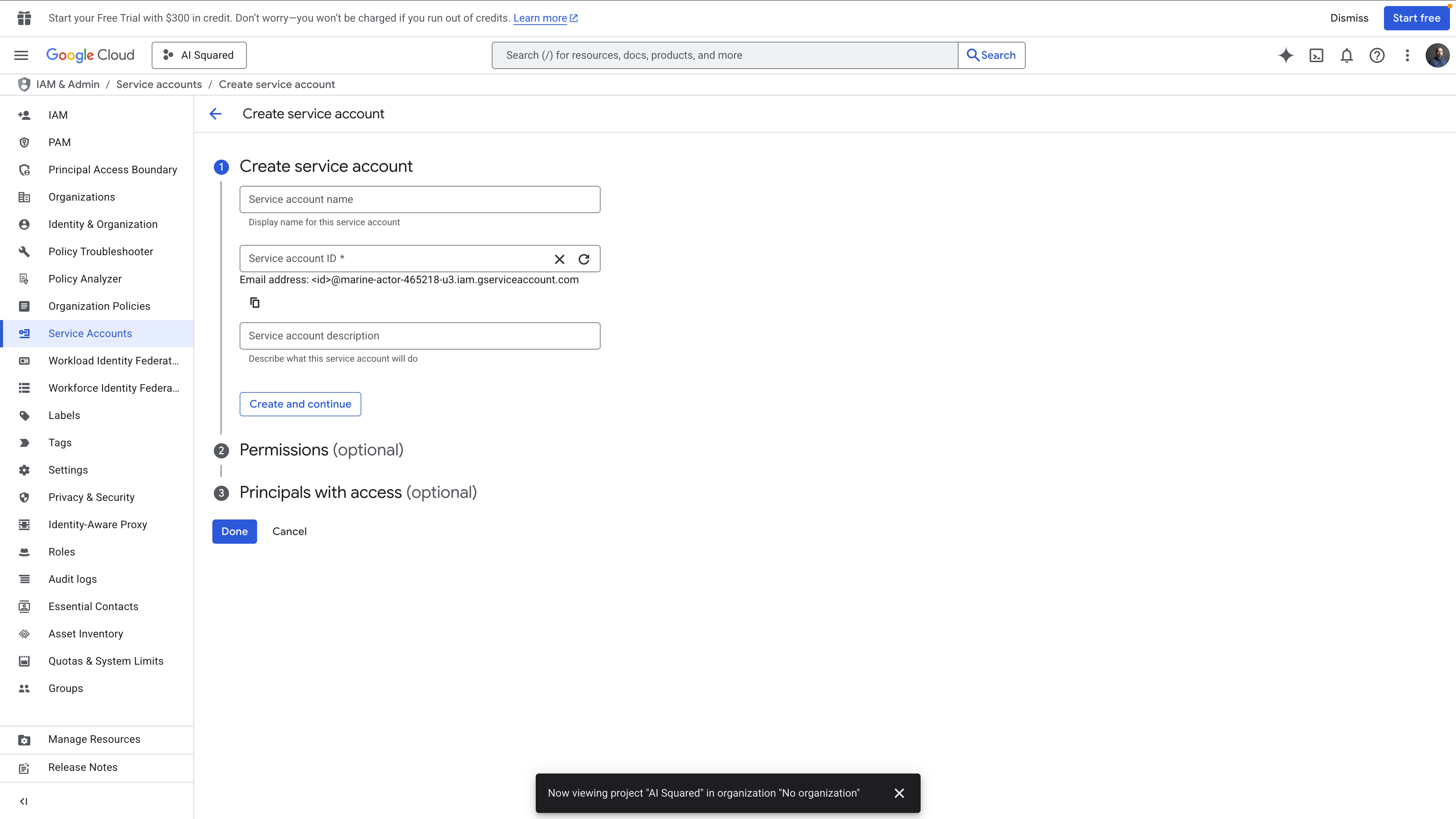Regenerate the Service account ID
This screenshot has height=819, width=1456.
[x=584, y=259]
